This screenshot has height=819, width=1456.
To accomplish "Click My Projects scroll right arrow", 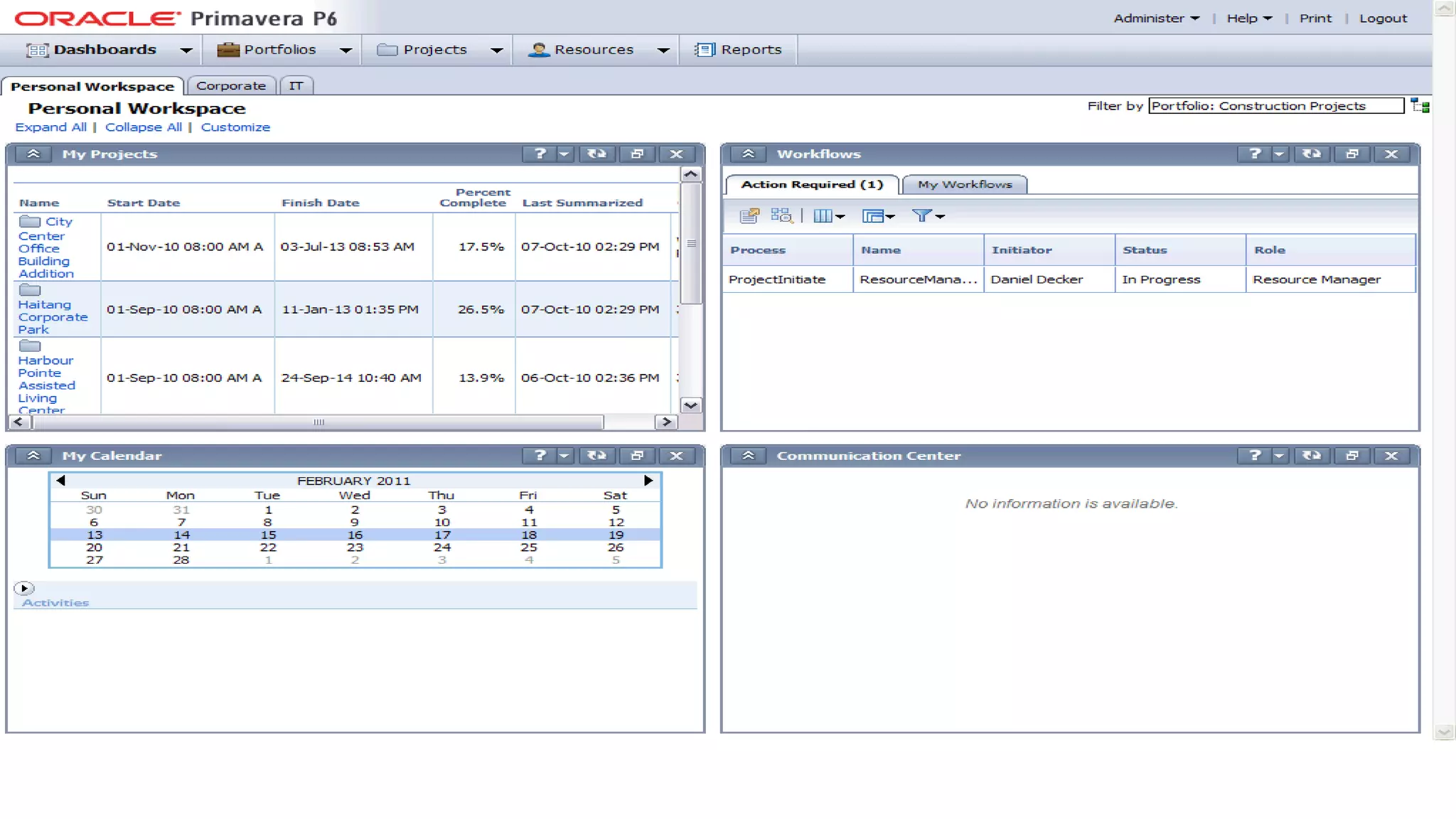I will [x=666, y=422].
